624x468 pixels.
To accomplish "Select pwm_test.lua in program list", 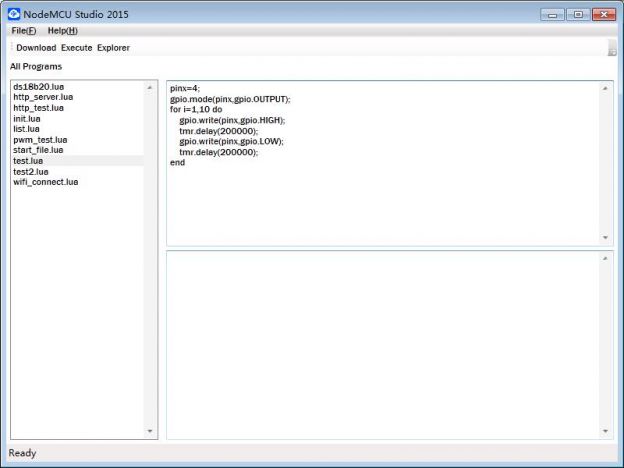I will click(x=40, y=140).
